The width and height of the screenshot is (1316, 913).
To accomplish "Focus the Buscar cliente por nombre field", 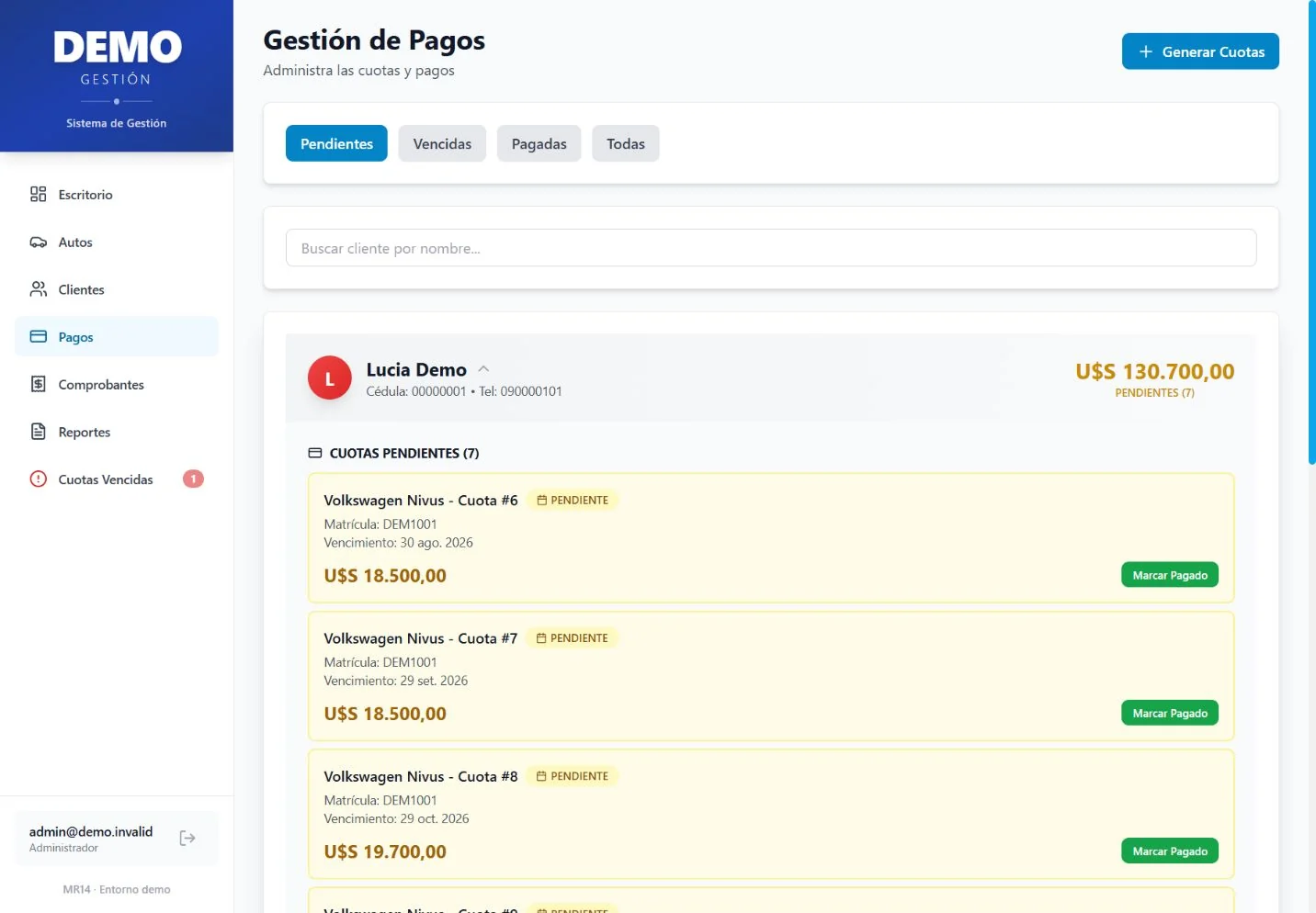I will point(771,248).
